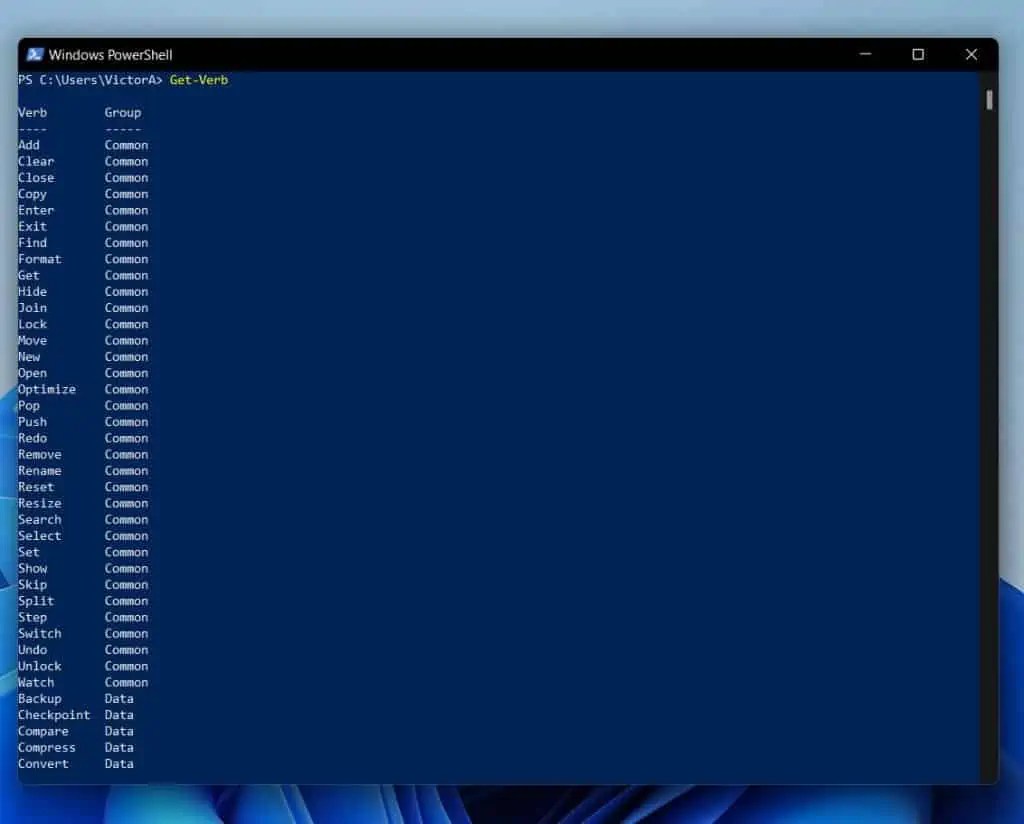Click the Join verb entry
Image resolution: width=1024 pixels, height=824 pixels.
32,308
